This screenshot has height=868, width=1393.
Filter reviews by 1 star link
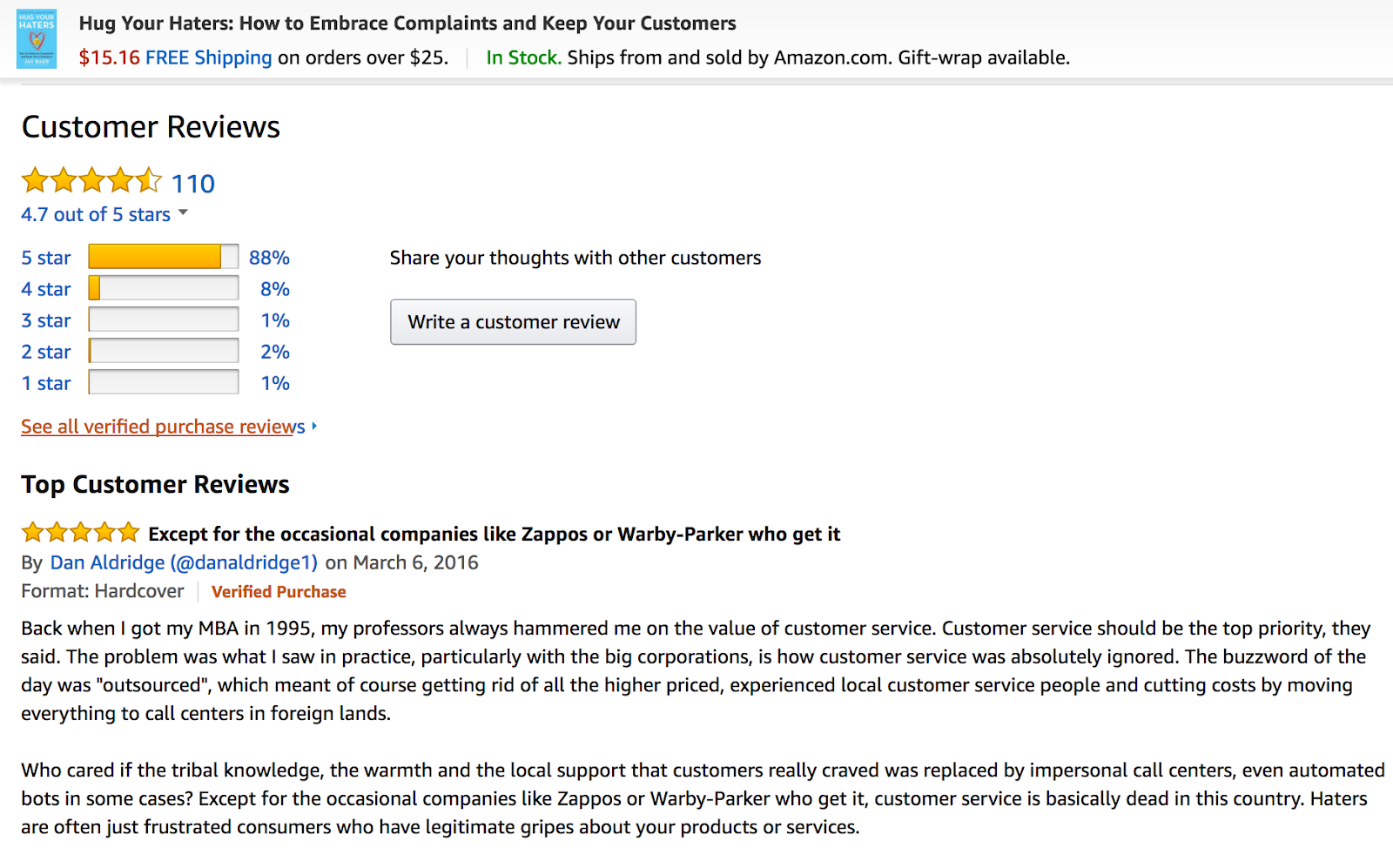coord(46,383)
